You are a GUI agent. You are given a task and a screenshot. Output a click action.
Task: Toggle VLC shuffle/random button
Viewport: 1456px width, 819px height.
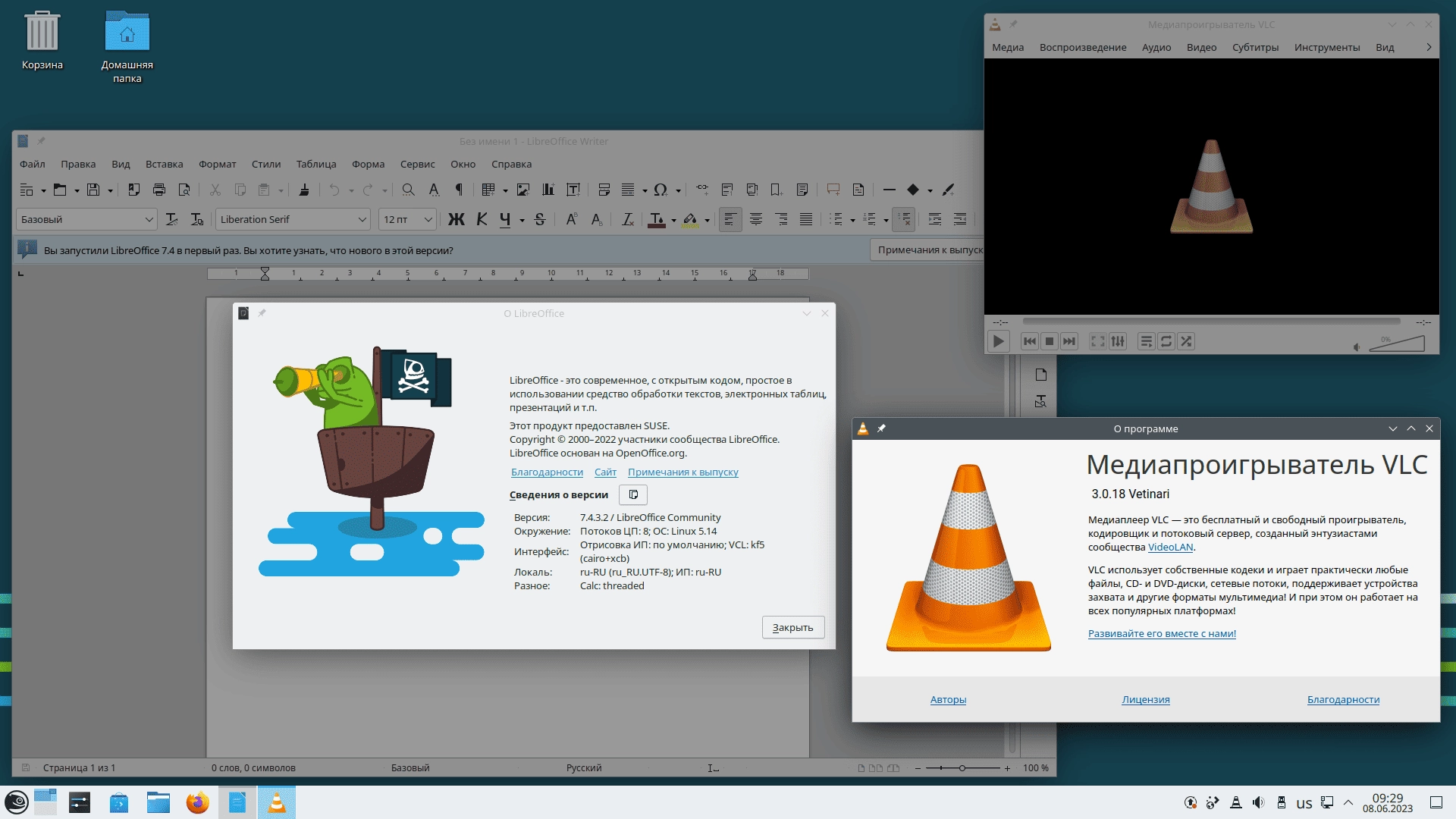pyautogui.click(x=1186, y=341)
